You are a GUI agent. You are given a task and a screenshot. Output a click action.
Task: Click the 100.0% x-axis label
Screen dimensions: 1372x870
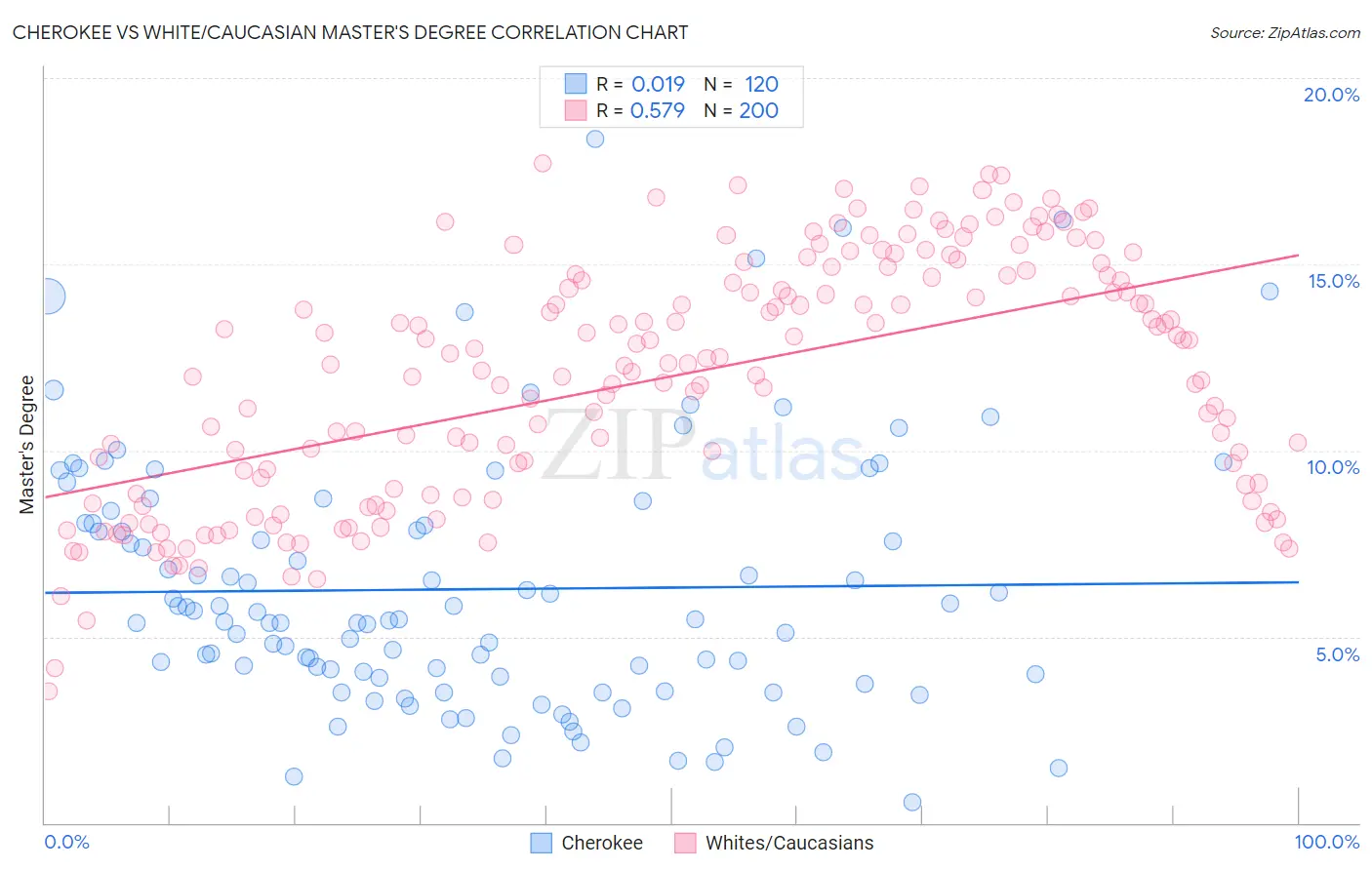coord(1327,842)
